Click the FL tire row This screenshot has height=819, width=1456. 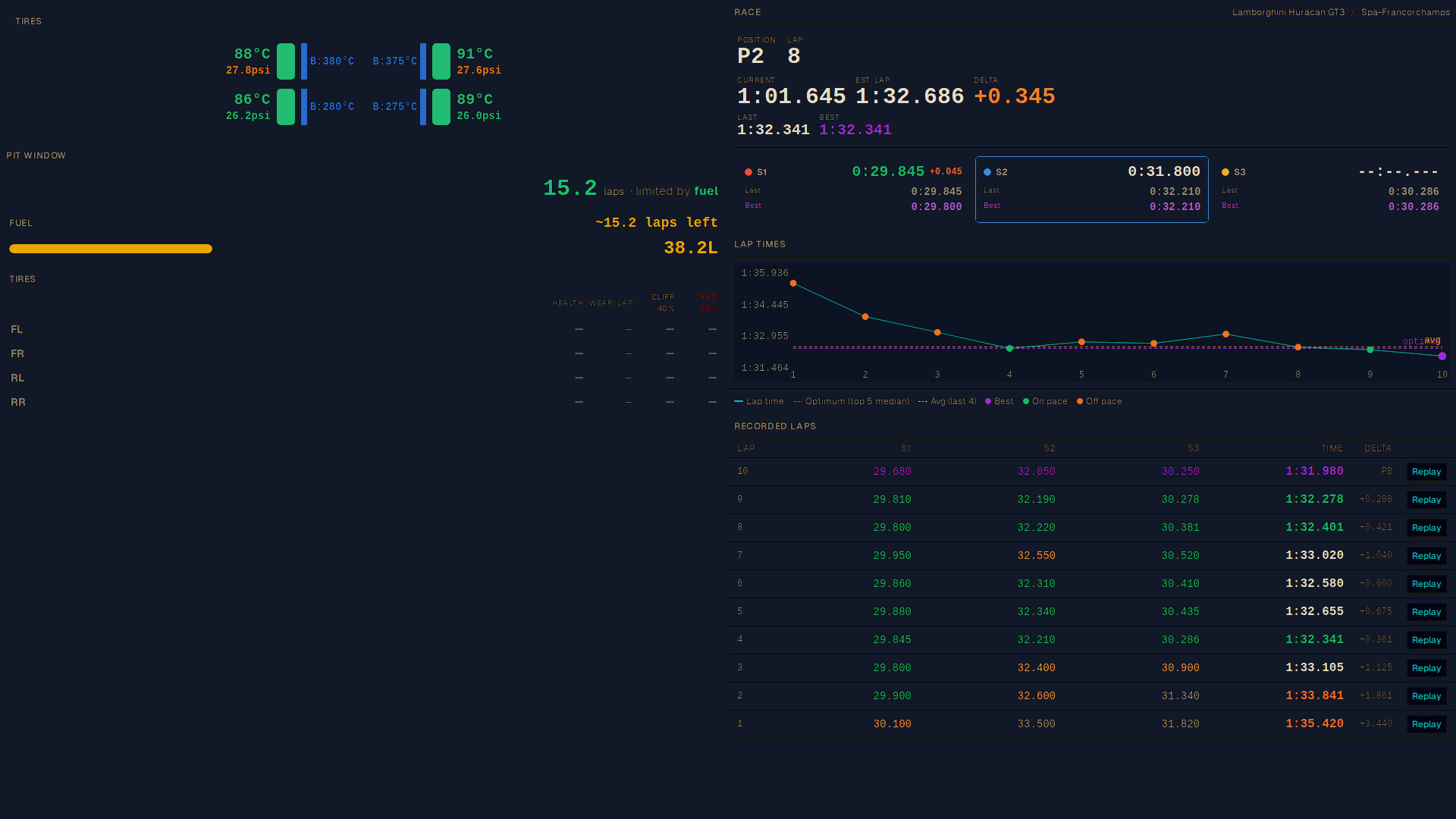(x=363, y=329)
